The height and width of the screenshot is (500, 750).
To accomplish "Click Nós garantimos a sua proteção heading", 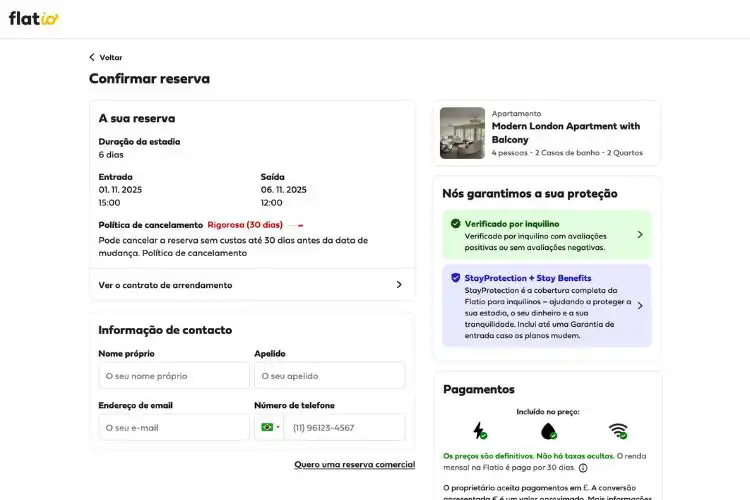I will click(x=529, y=193).
